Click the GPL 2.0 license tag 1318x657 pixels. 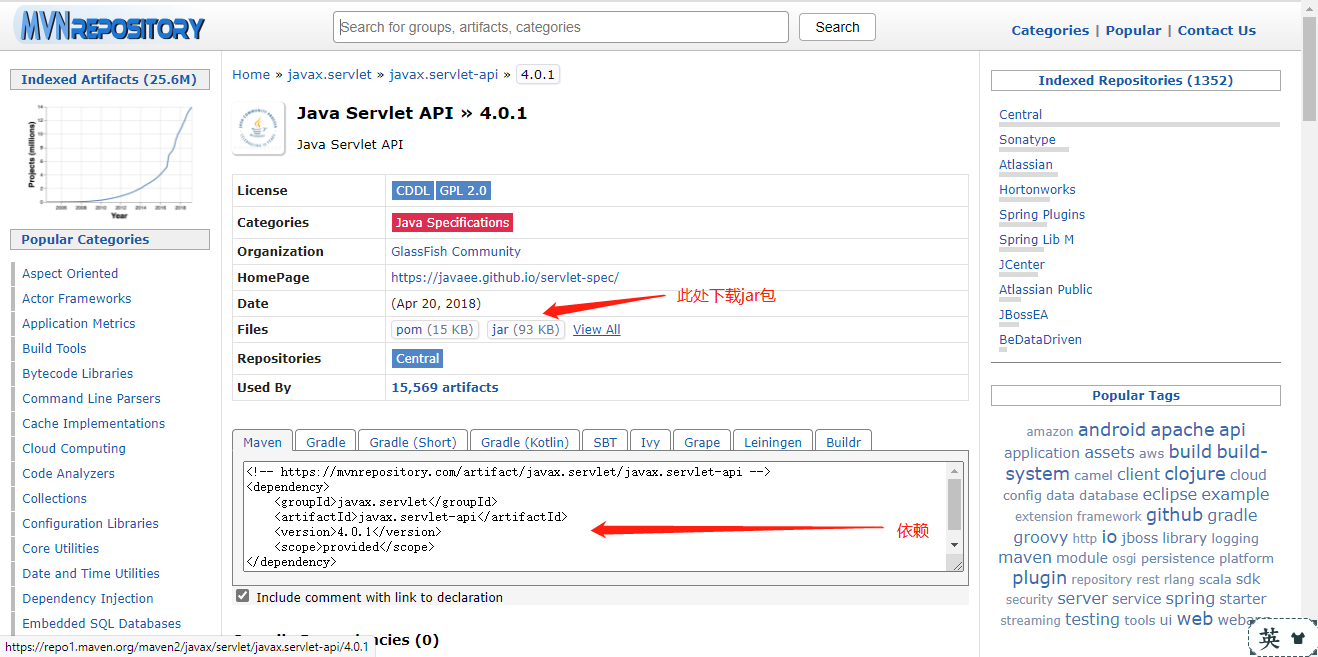click(463, 190)
